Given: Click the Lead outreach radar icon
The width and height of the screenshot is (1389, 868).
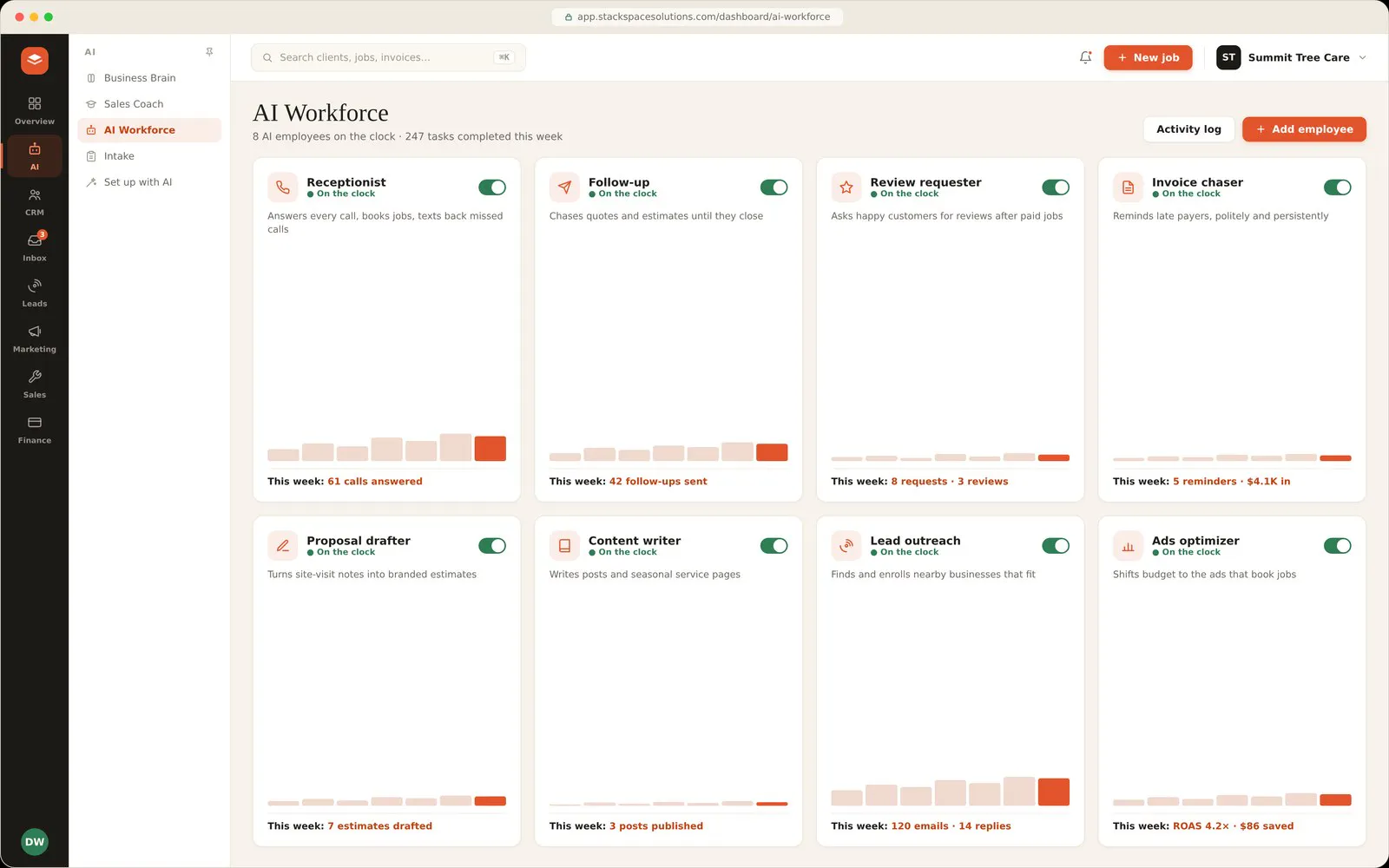Looking at the screenshot, I should [x=846, y=546].
